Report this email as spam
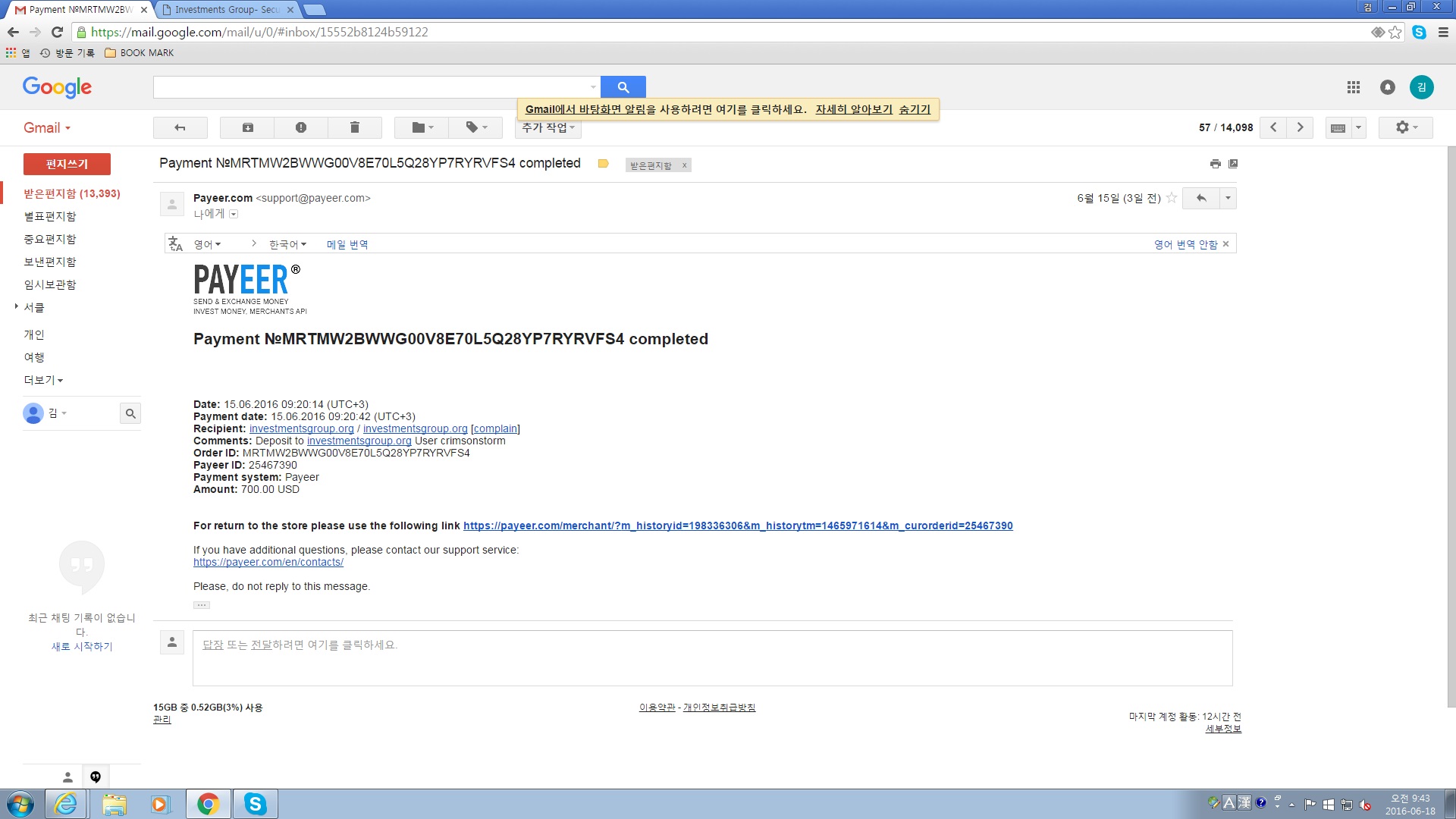 (x=301, y=127)
